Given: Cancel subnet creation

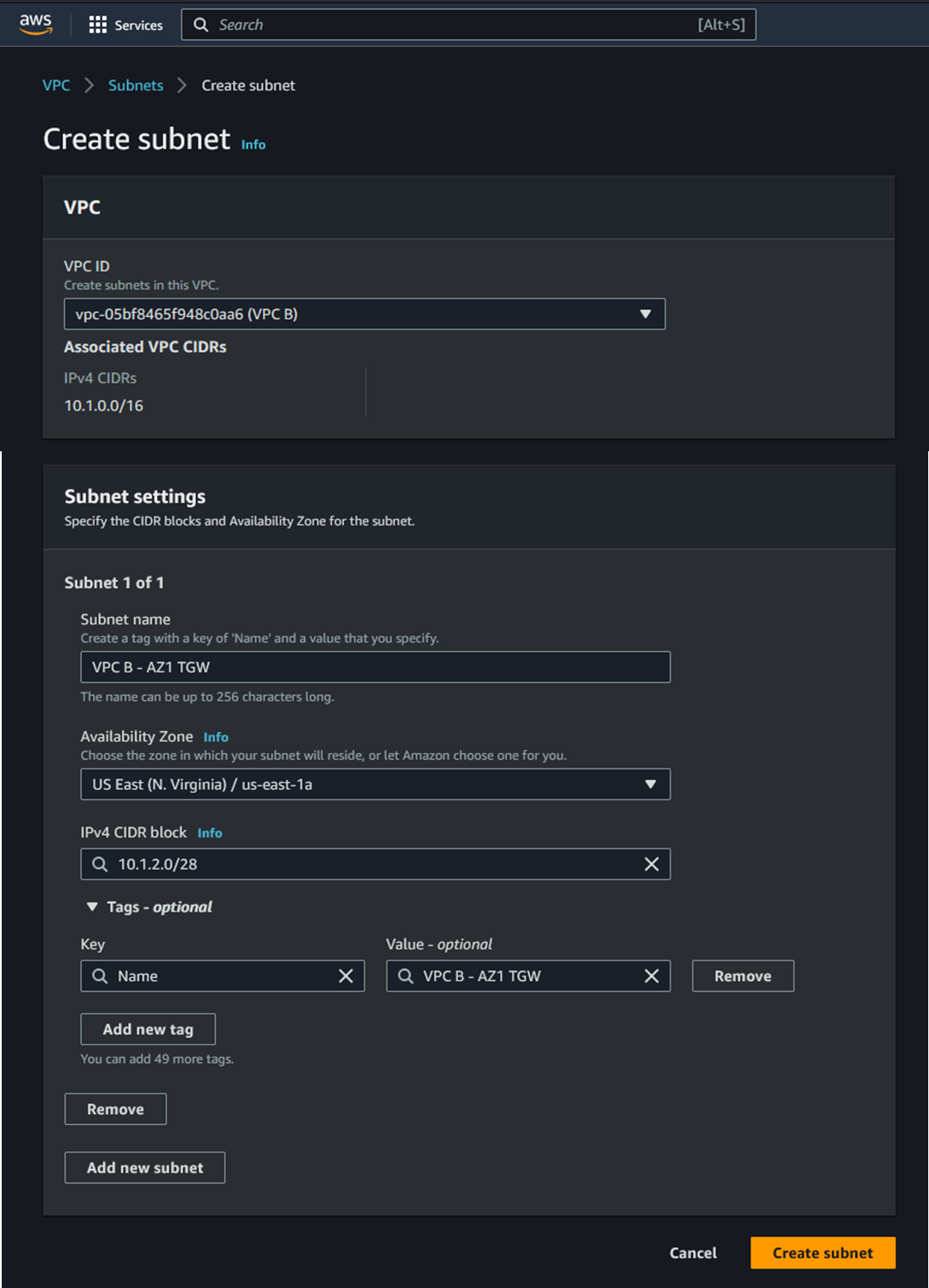Looking at the screenshot, I should pyautogui.click(x=693, y=1252).
